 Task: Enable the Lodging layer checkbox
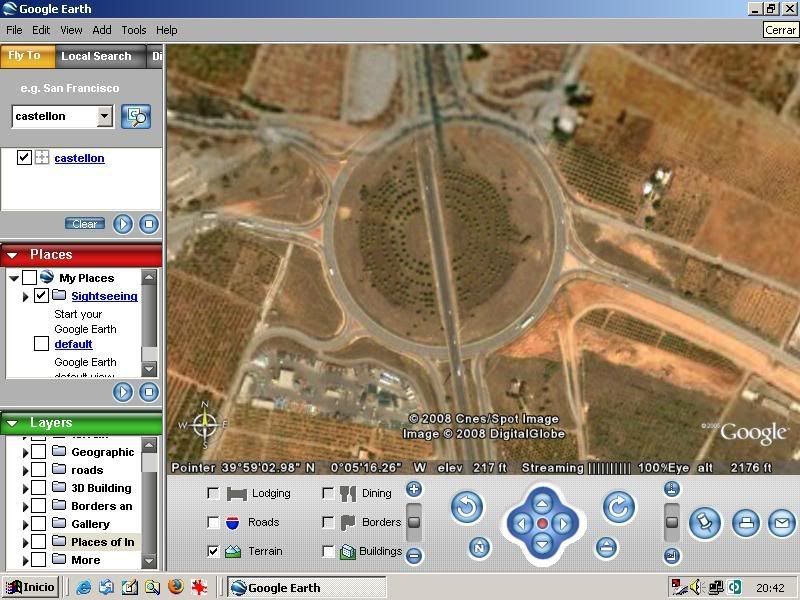213,493
